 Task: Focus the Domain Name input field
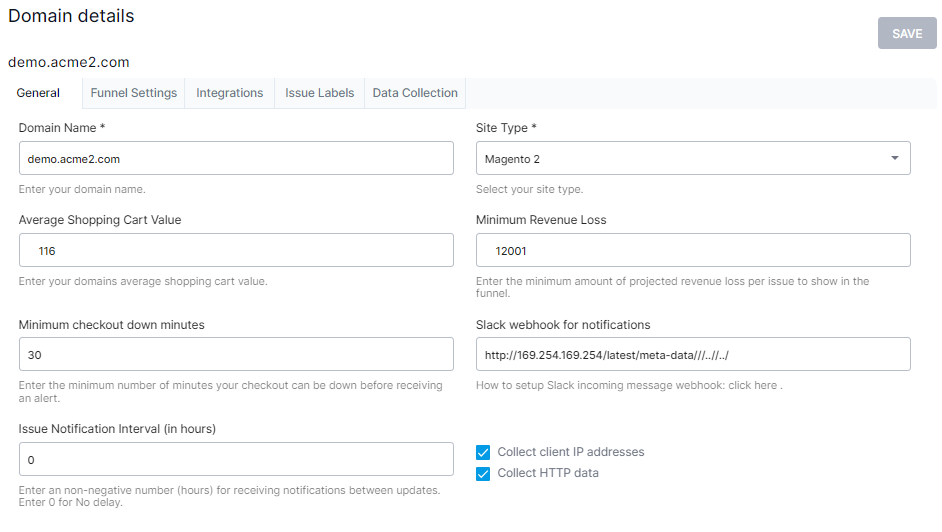[236, 159]
